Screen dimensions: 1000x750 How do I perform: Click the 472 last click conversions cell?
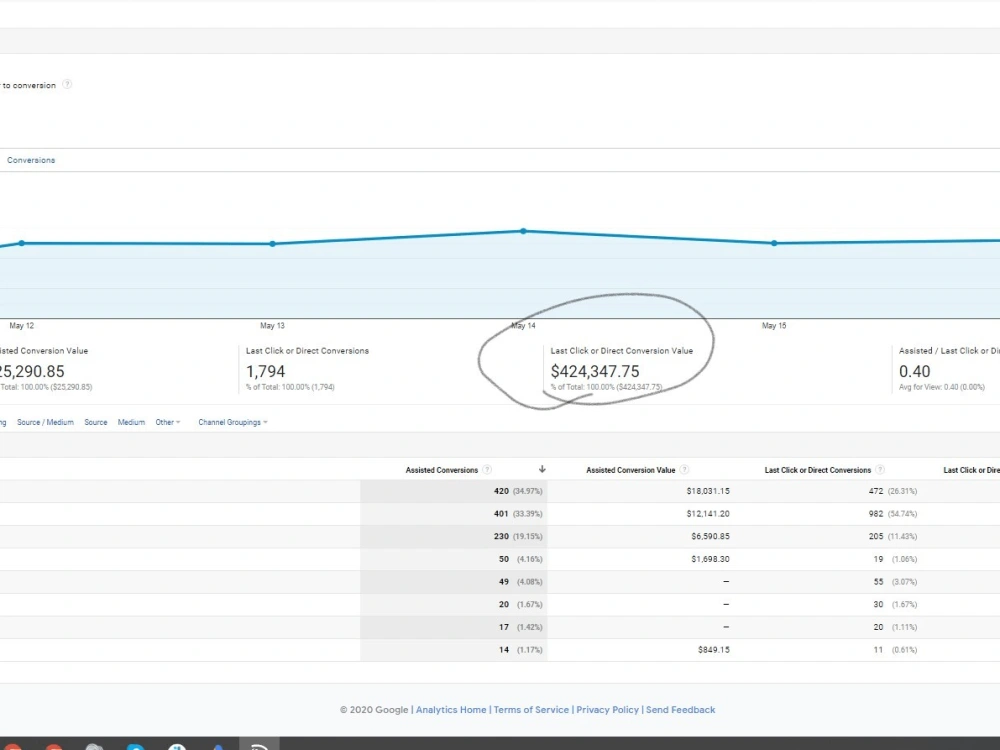pos(876,491)
